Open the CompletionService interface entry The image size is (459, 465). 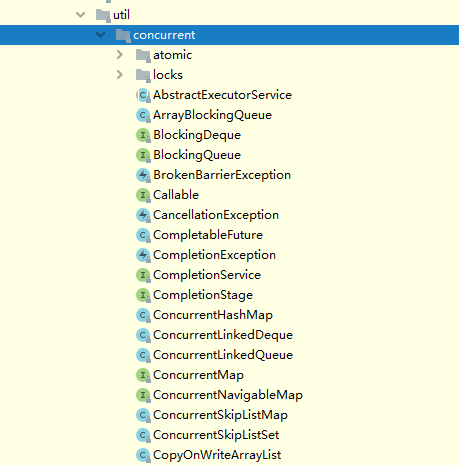coord(207,275)
